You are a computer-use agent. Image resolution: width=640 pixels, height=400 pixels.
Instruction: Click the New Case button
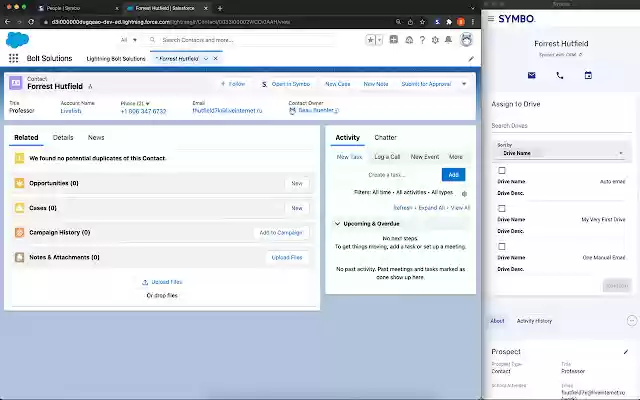338,84
